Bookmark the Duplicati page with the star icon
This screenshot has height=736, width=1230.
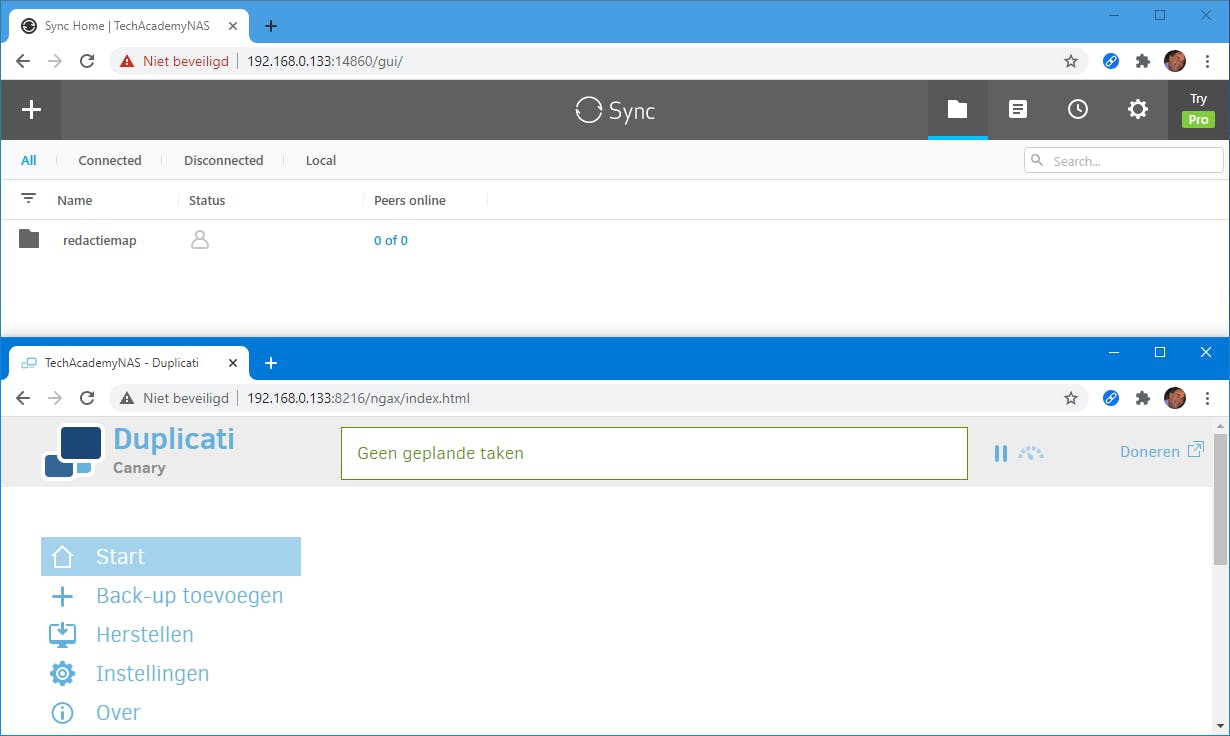[x=1071, y=398]
